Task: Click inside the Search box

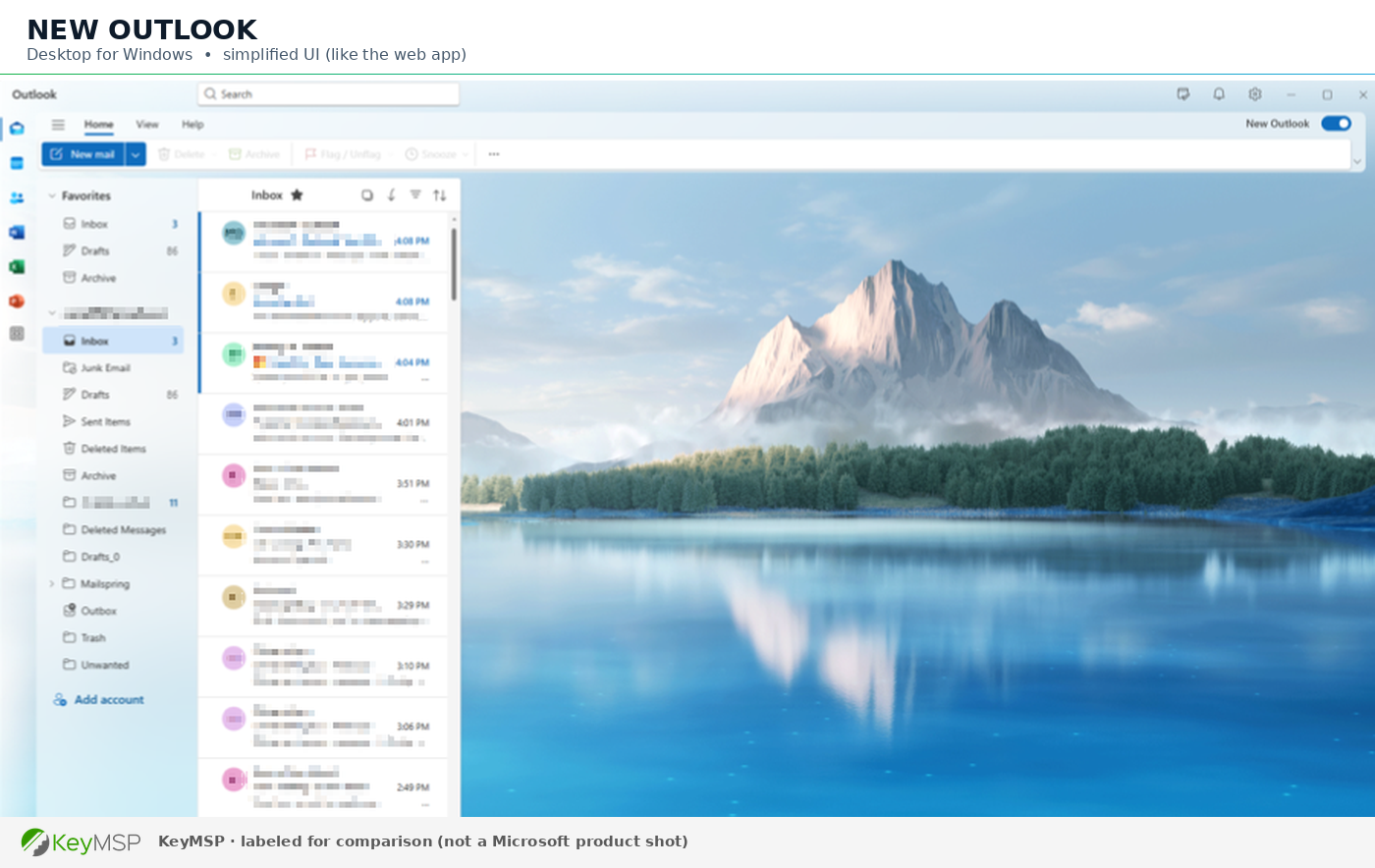Action: (328, 94)
